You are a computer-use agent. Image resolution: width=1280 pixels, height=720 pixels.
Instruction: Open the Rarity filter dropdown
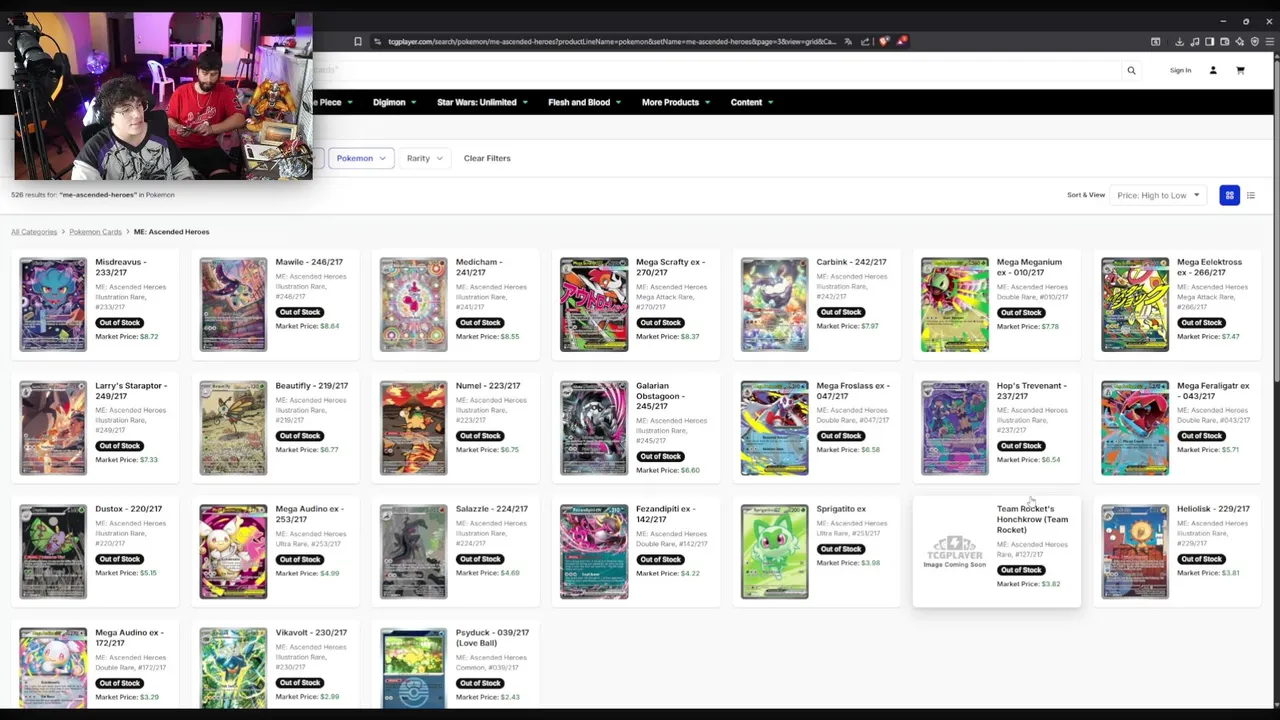pyautogui.click(x=424, y=158)
